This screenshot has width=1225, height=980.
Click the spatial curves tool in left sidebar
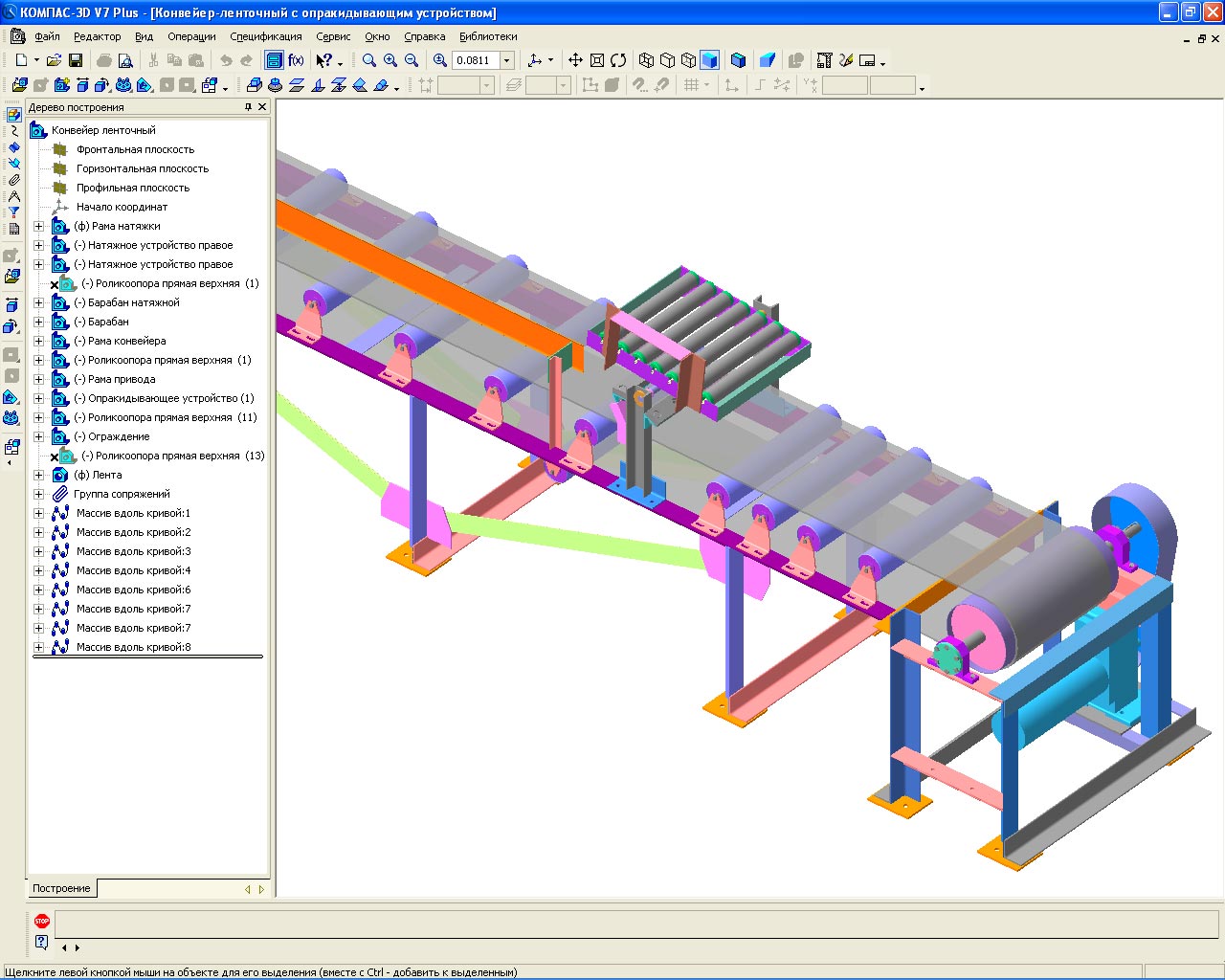pos(13,131)
